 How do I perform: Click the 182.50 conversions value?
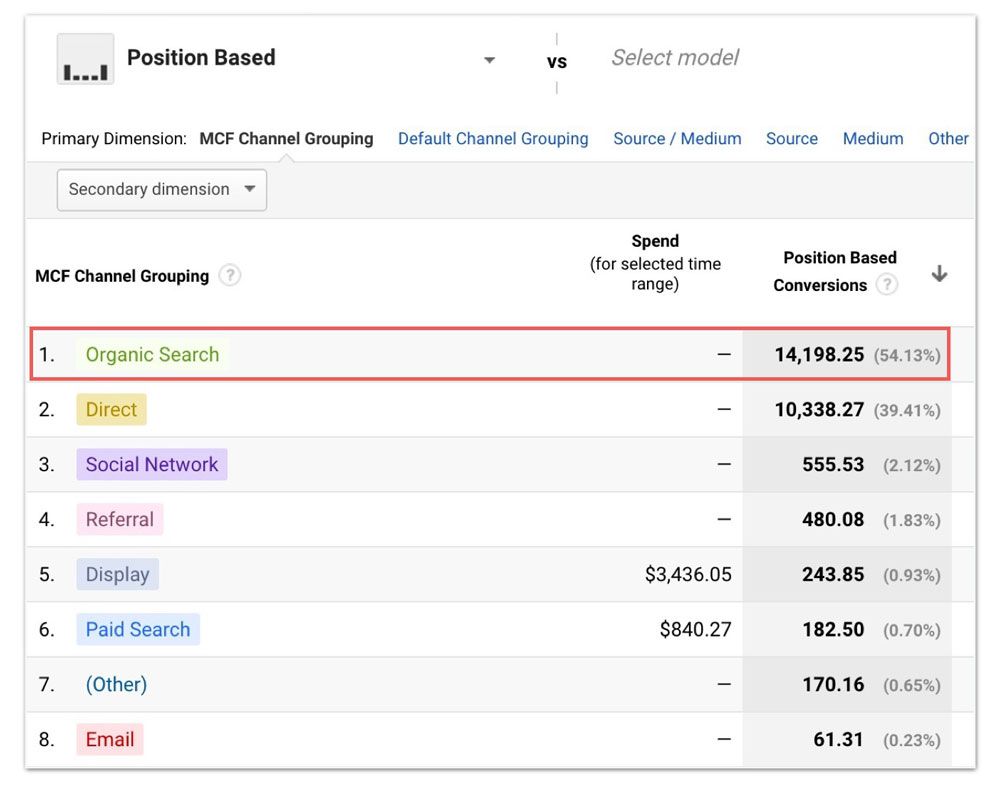pos(833,629)
